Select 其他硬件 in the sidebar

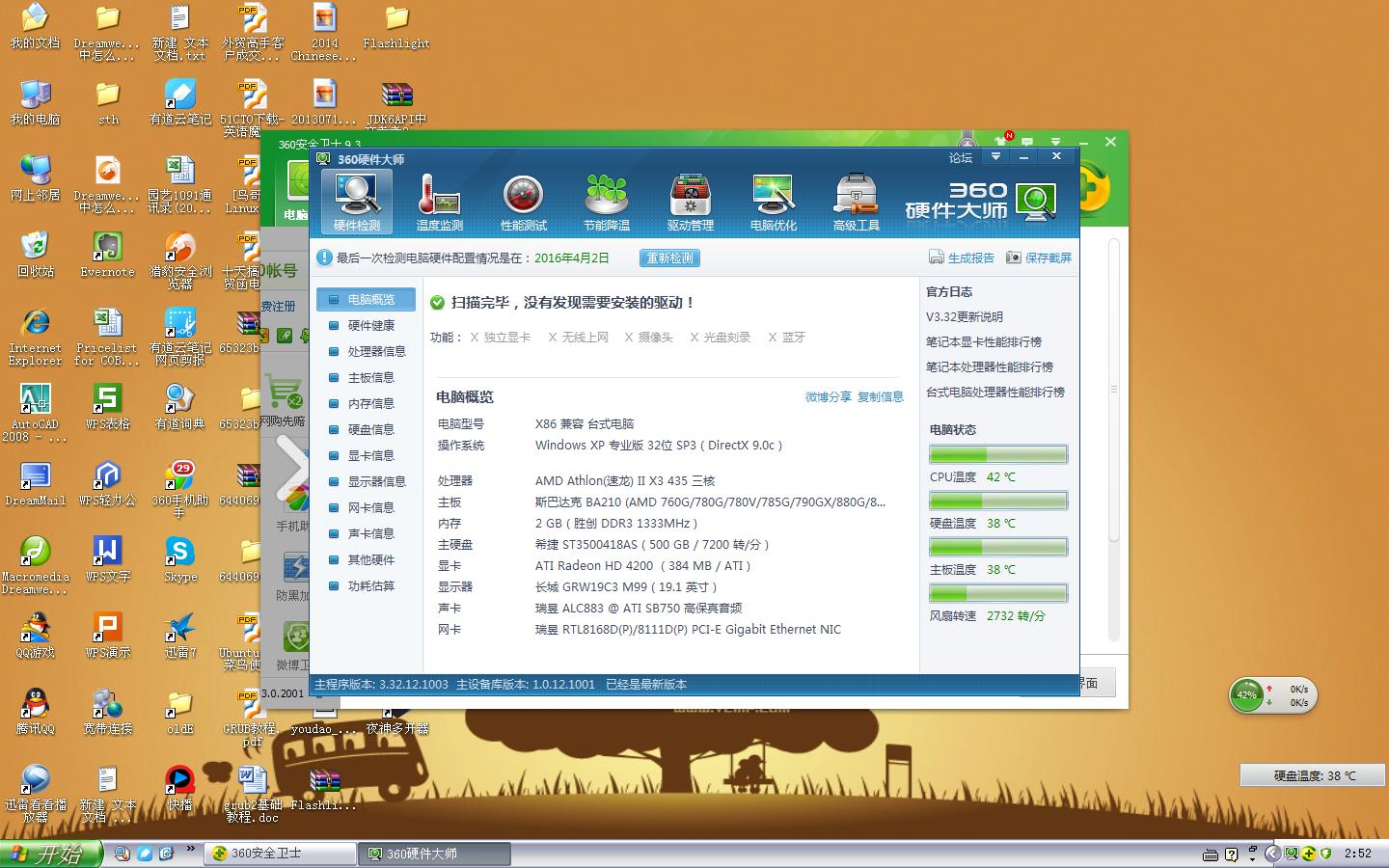(366, 559)
